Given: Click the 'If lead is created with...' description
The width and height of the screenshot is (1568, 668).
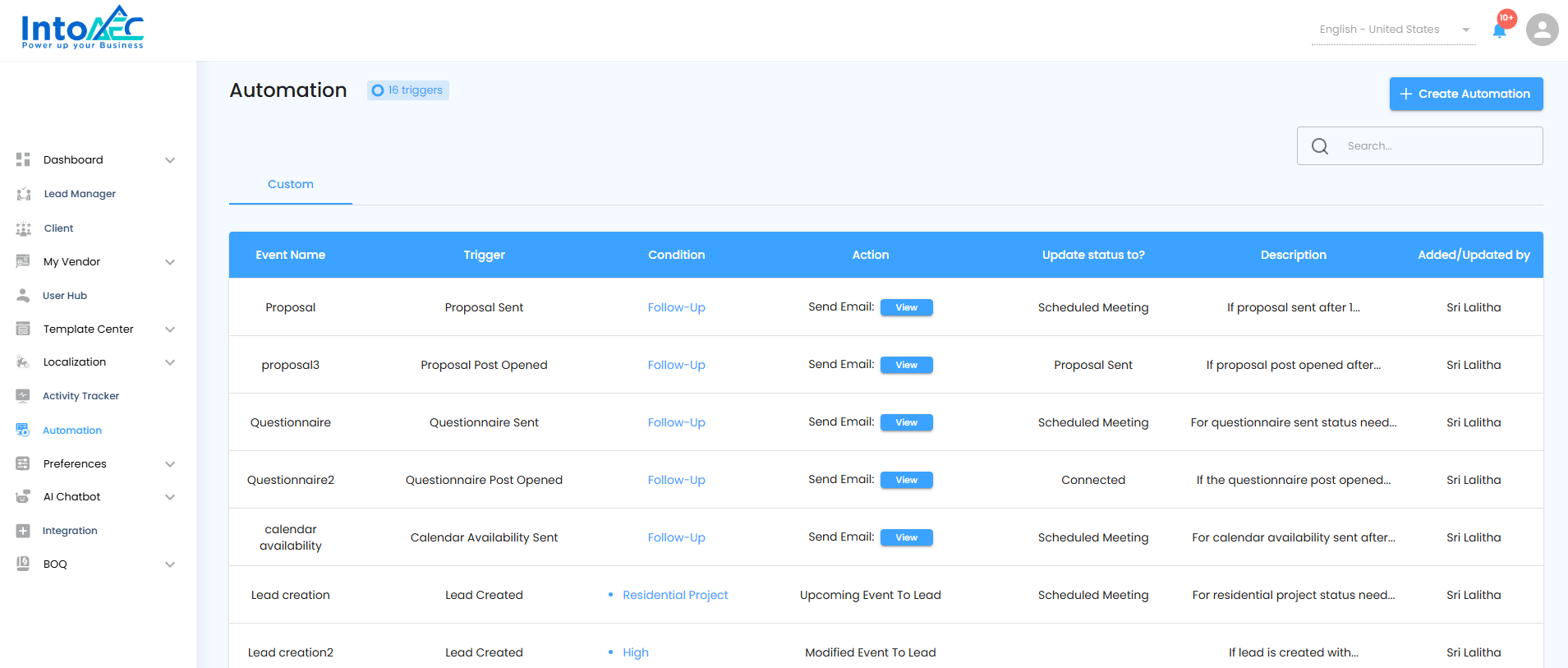Looking at the screenshot, I should pos(1294,652).
